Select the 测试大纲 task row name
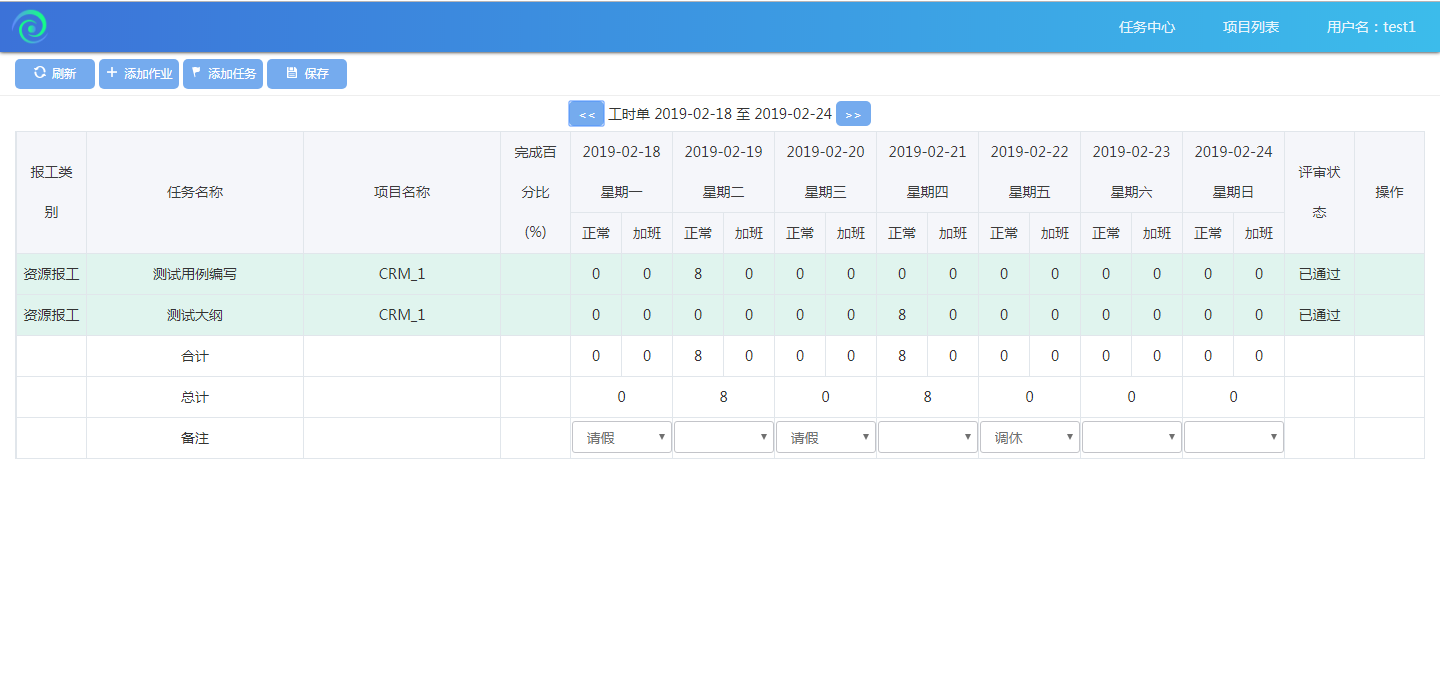This screenshot has height=673, width=1440. [195, 315]
